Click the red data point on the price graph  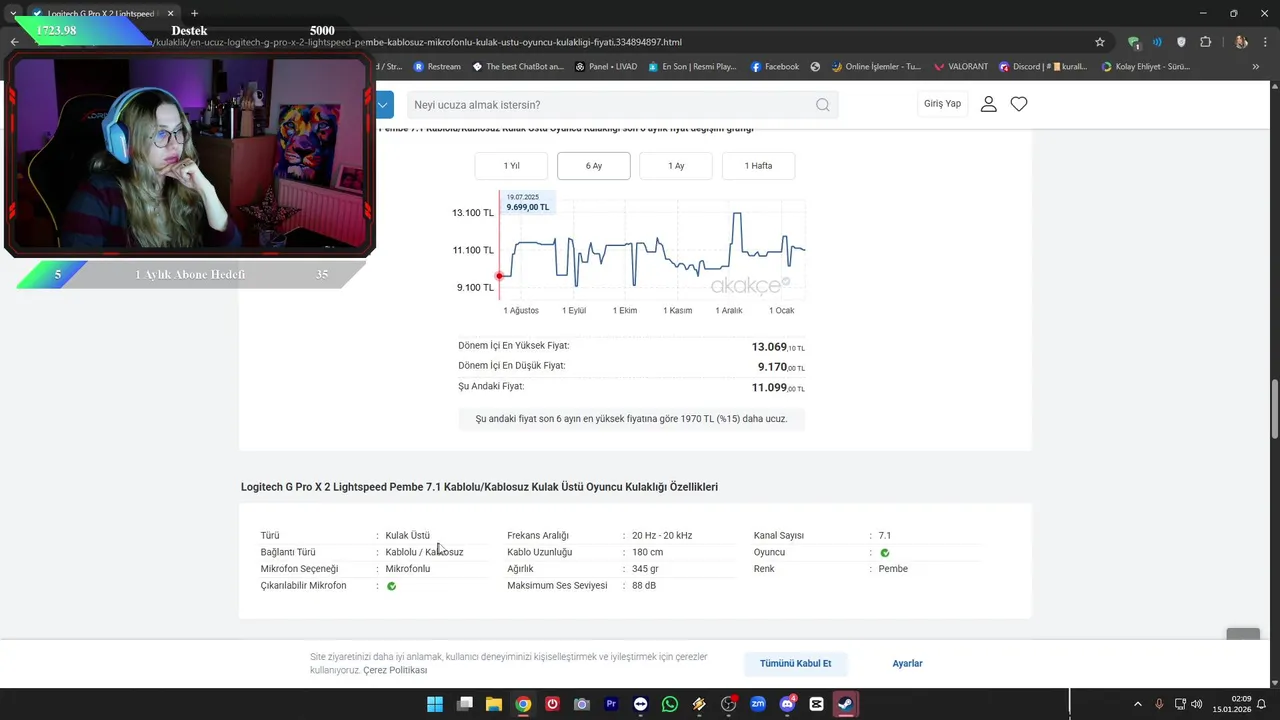click(499, 276)
